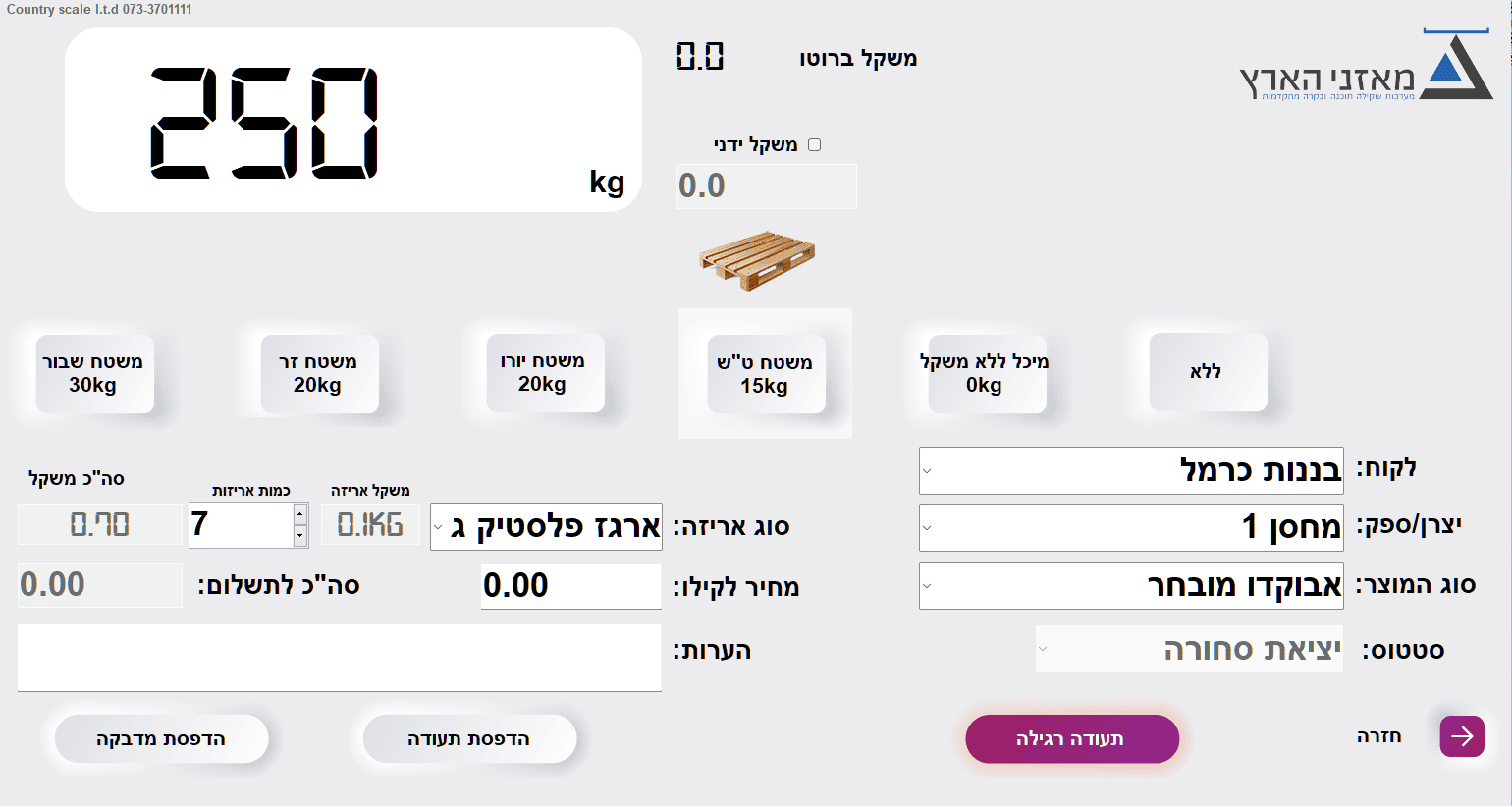The image size is (1512, 807).
Task: Open the סוג אריזה packaging dropdown
Action: [x=546, y=527]
